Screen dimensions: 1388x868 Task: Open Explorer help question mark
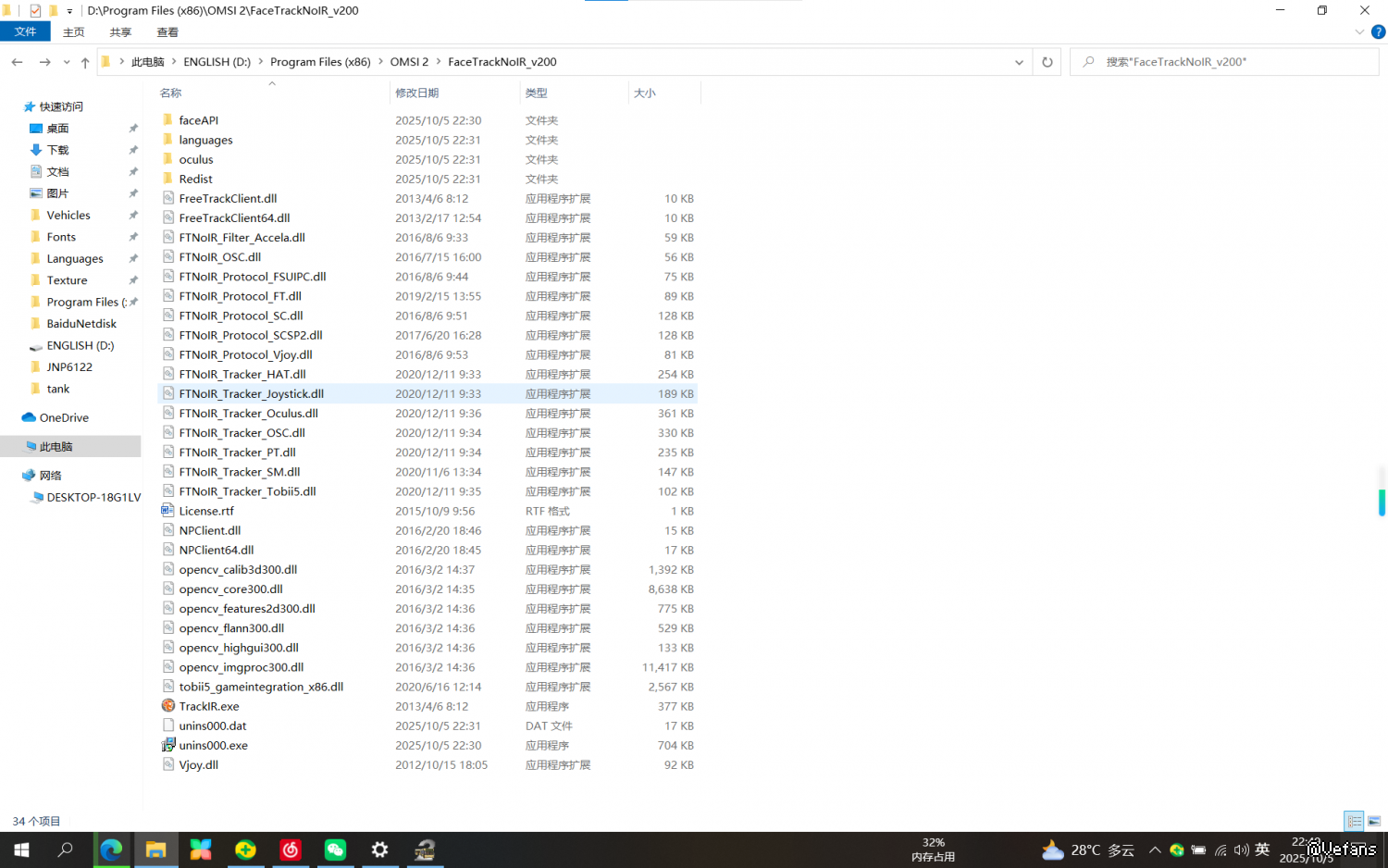pyautogui.click(x=1378, y=31)
